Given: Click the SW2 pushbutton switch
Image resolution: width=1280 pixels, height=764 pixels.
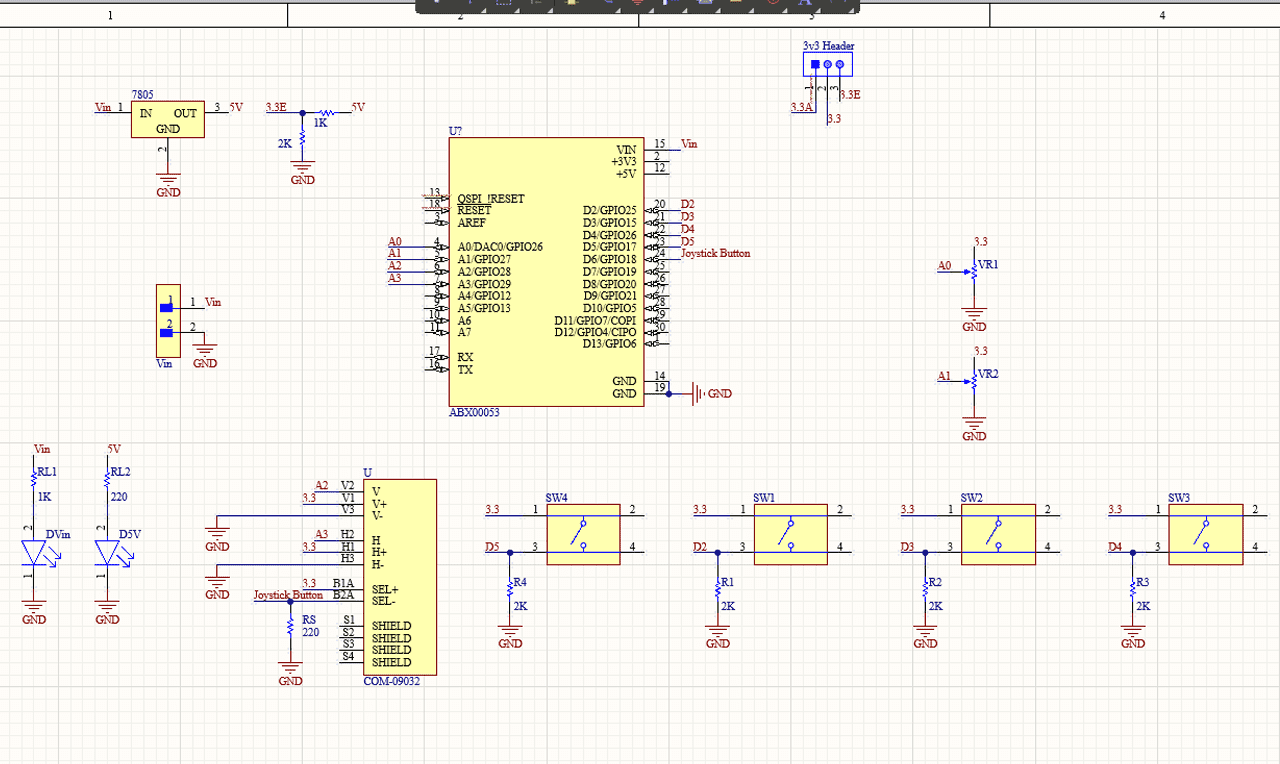Looking at the screenshot, I should (997, 534).
